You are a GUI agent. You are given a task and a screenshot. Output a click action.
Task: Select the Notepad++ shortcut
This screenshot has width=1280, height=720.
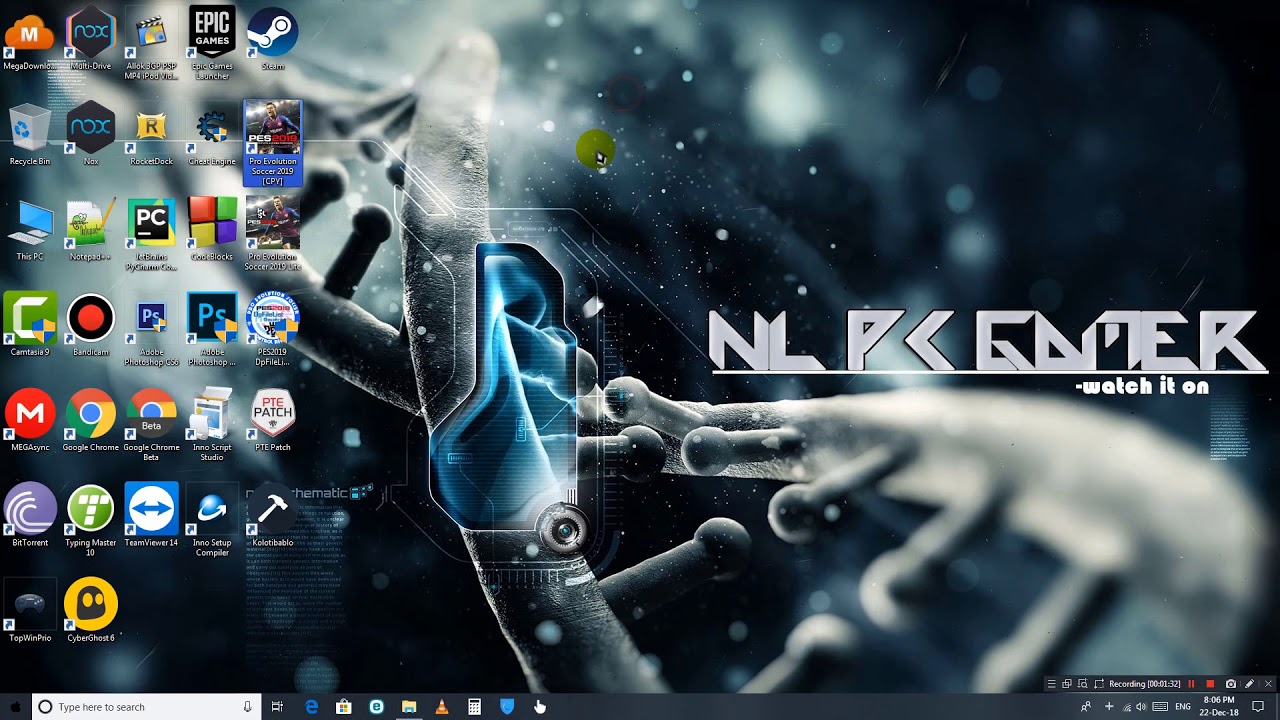click(91, 230)
